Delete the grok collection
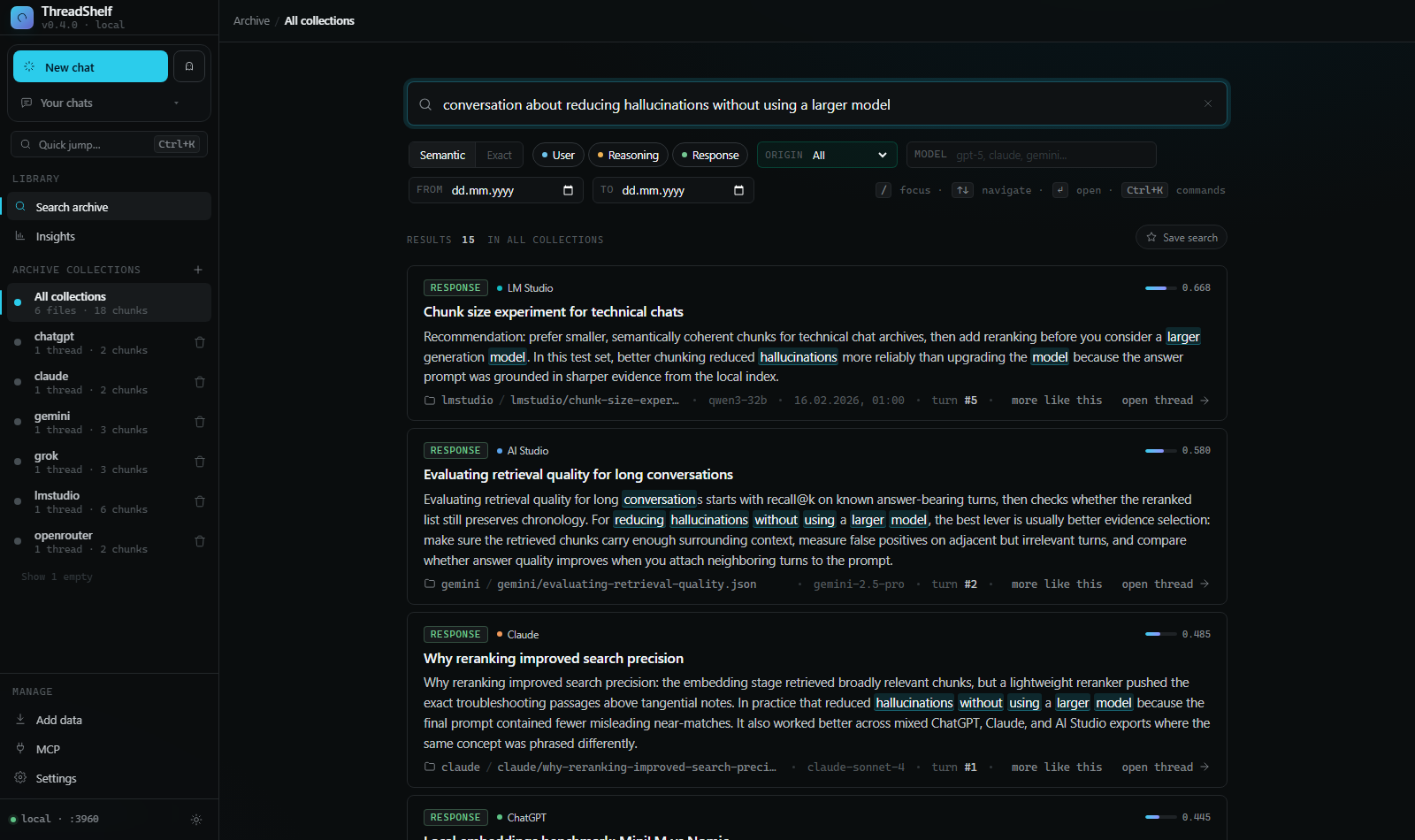Screen dimensions: 1415x840 coord(200,462)
